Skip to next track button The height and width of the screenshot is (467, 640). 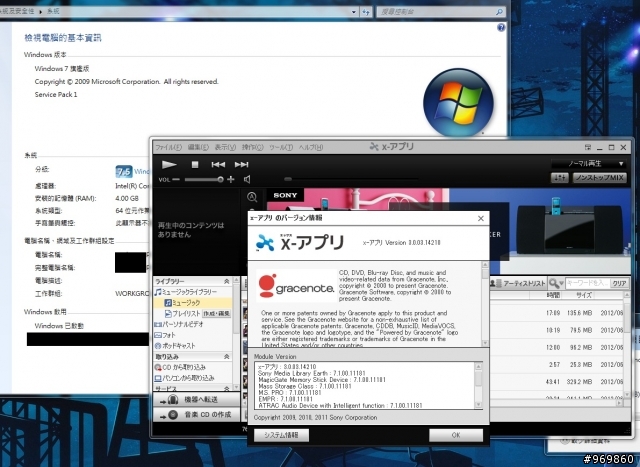click(x=241, y=165)
